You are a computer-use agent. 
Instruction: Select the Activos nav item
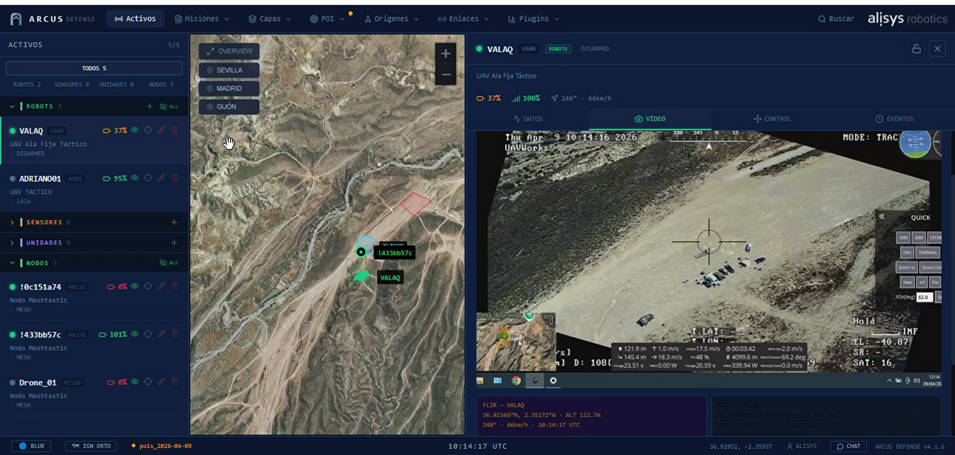(135, 19)
